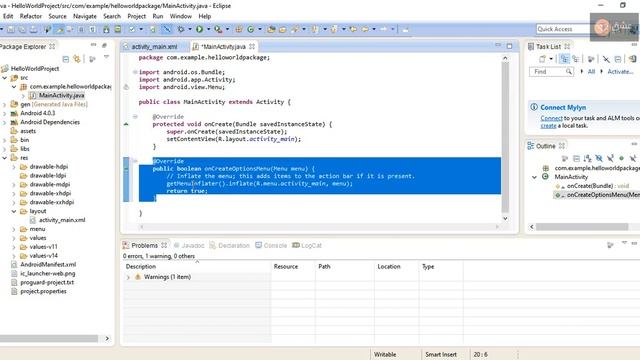Click the Open Task toolbar icon
This screenshot has width=640, height=360.
[x=282, y=29]
